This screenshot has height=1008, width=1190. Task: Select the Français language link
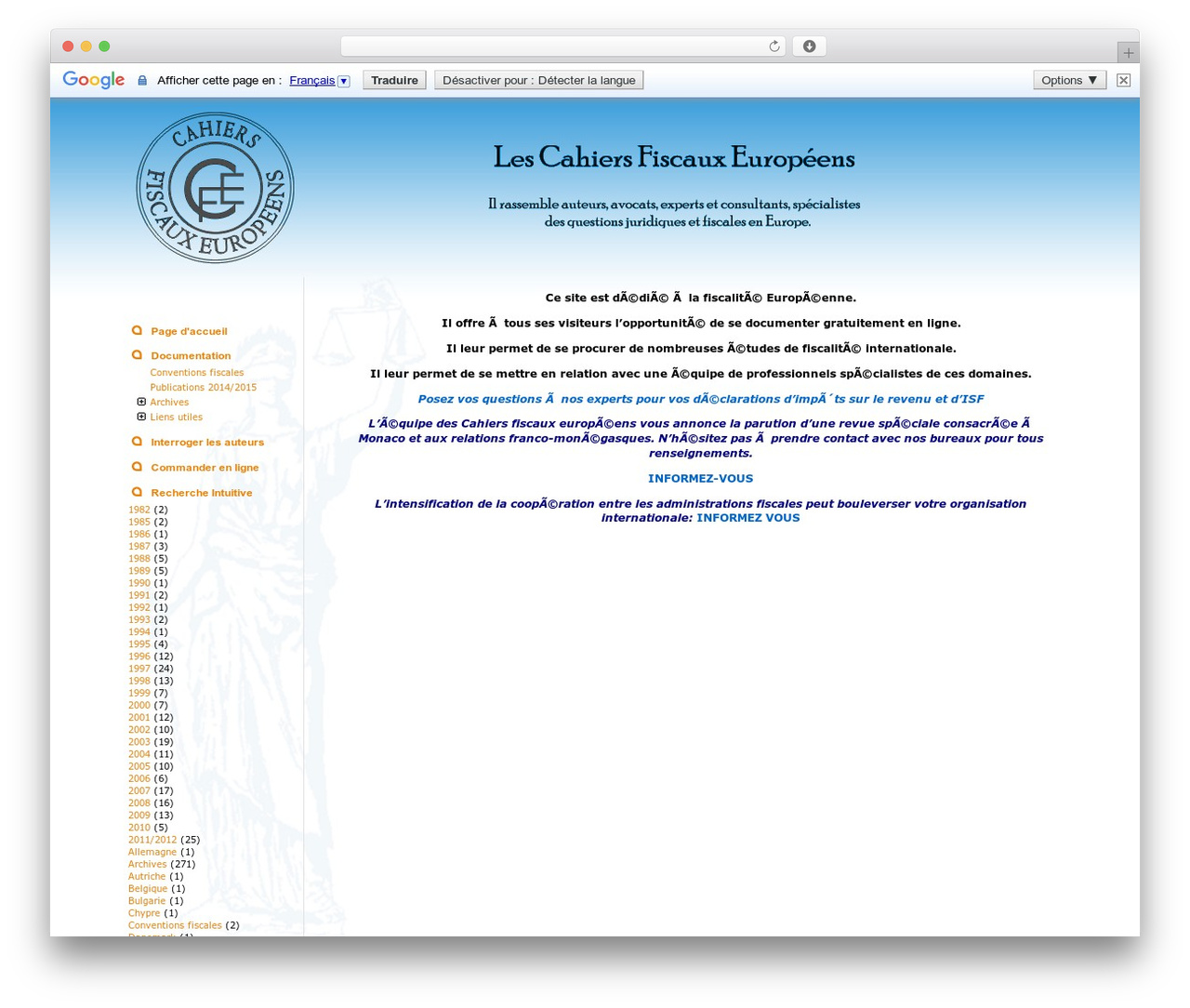pyautogui.click(x=311, y=81)
